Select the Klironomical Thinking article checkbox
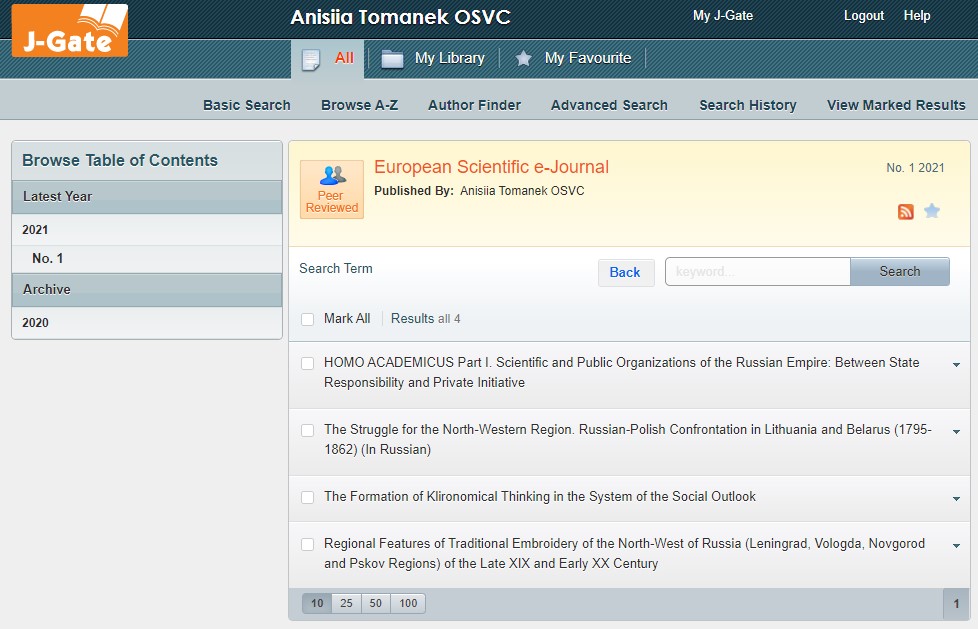 click(x=308, y=497)
